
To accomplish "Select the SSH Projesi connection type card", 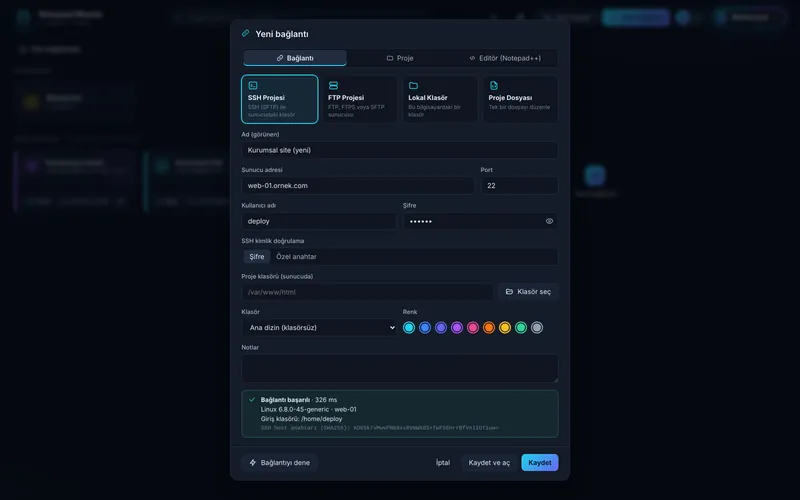I will (x=280, y=99).
